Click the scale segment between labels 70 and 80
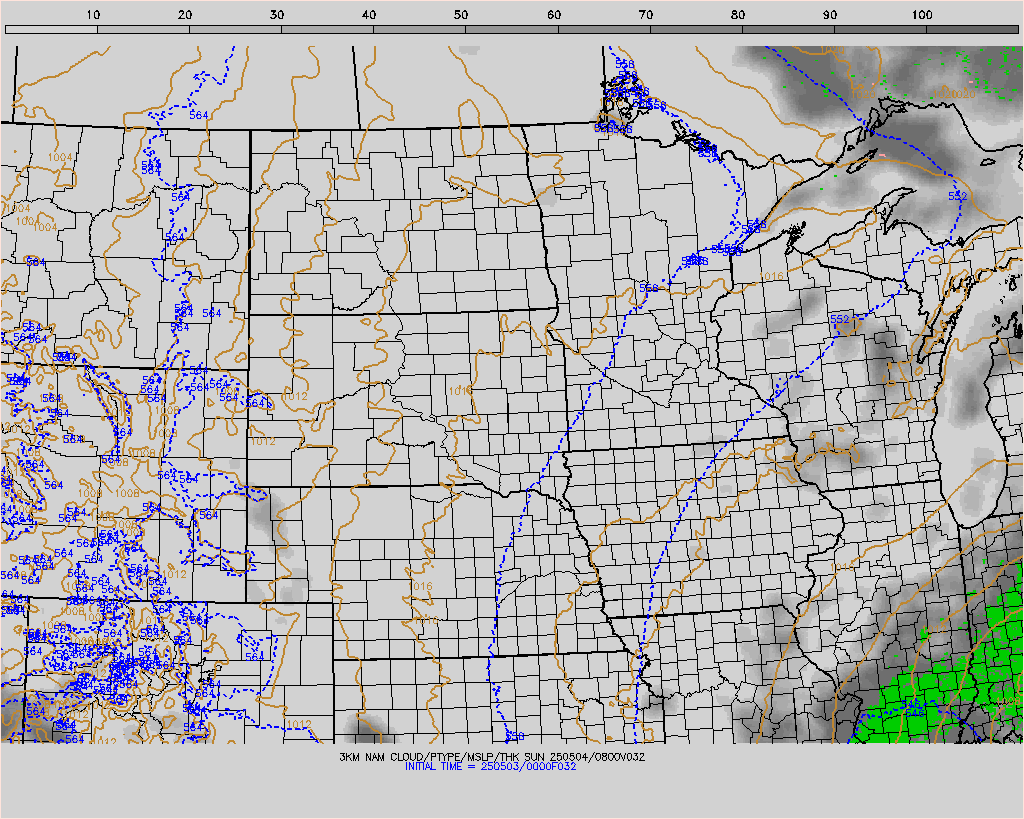 point(696,29)
